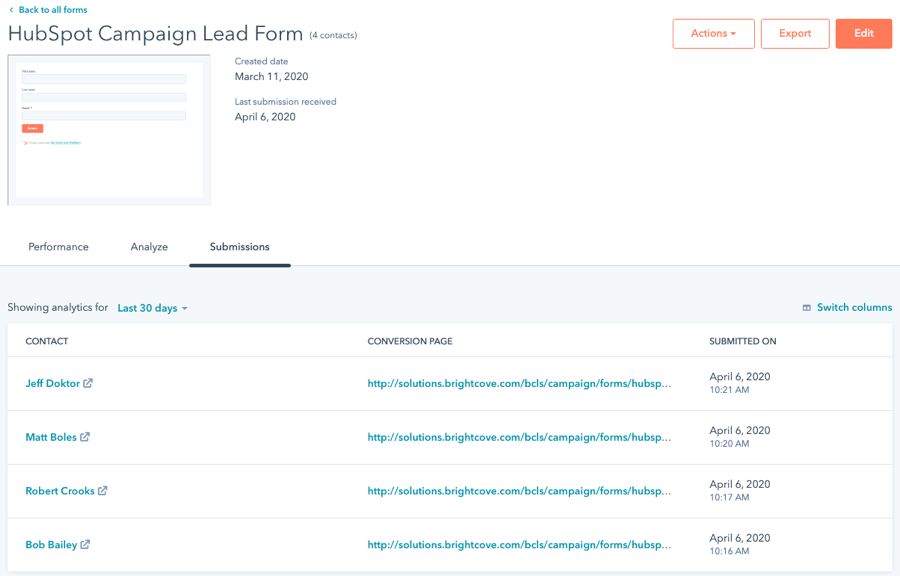Click the (4 contacts) count label

(333, 36)
